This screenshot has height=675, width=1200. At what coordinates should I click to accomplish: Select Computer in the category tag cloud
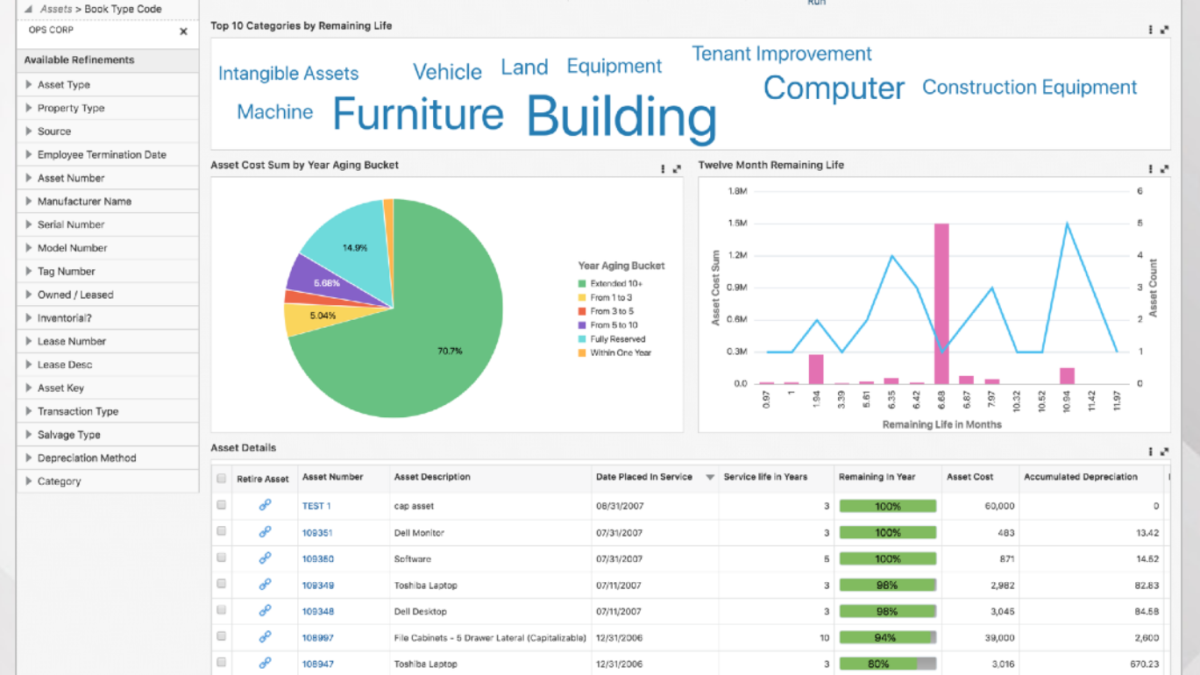[834, 88]
